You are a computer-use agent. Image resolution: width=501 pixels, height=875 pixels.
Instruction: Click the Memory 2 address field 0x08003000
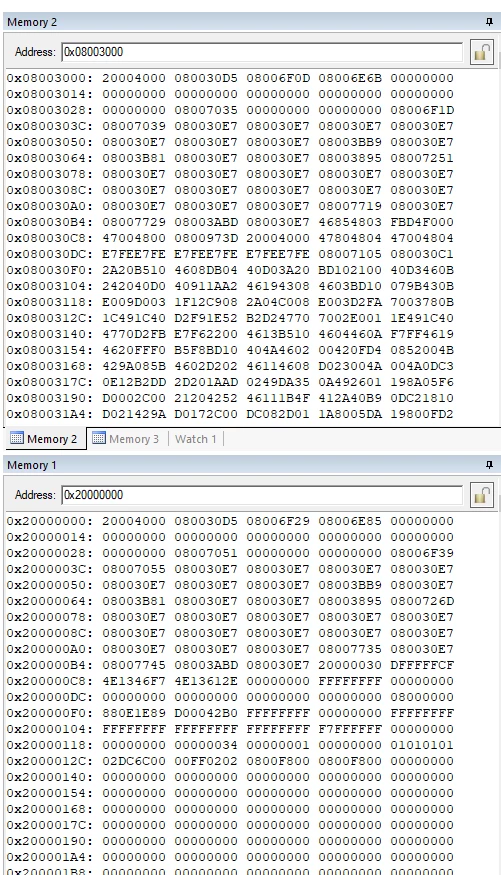point(262,52)
